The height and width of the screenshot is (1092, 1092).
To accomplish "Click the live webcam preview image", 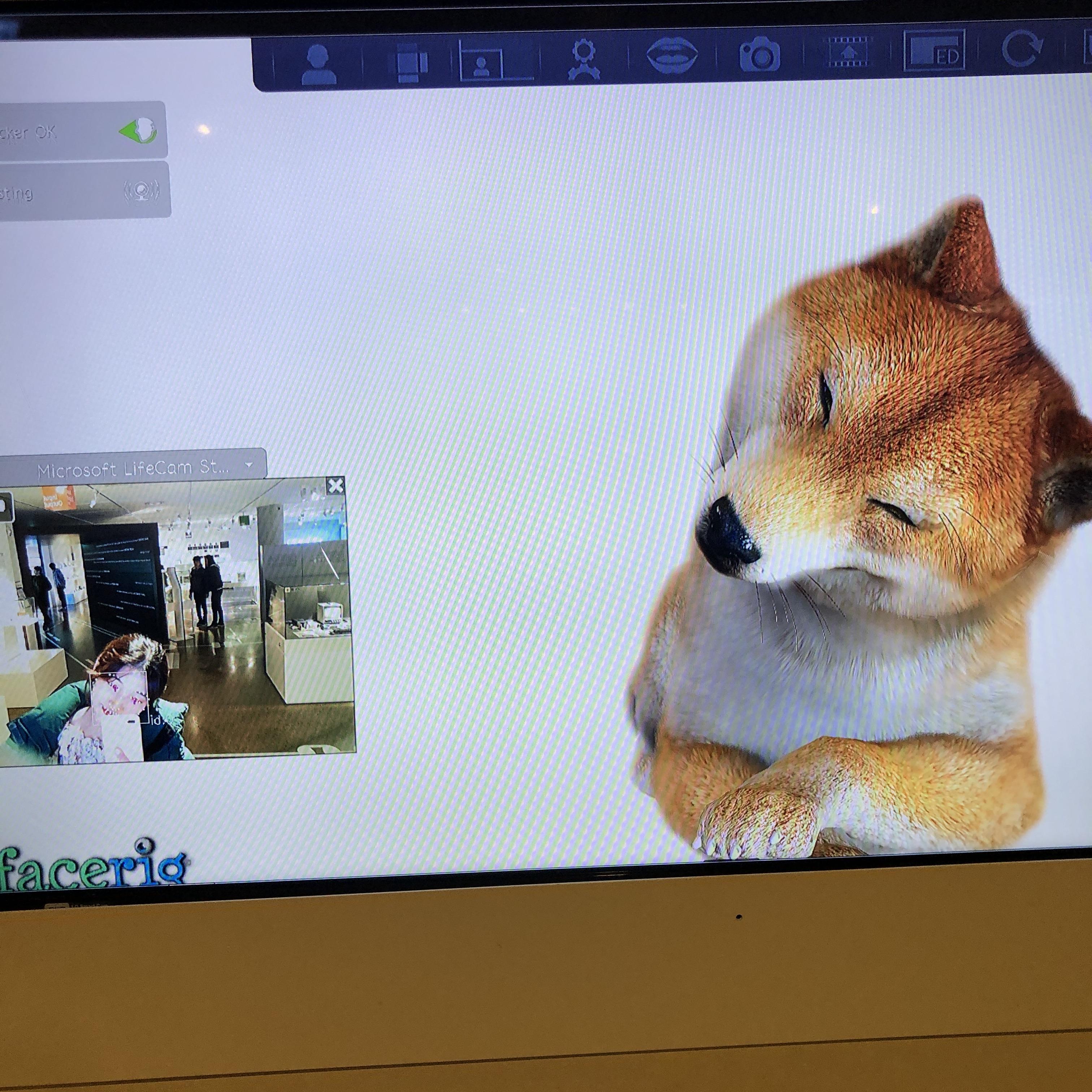I will [177, 622].
